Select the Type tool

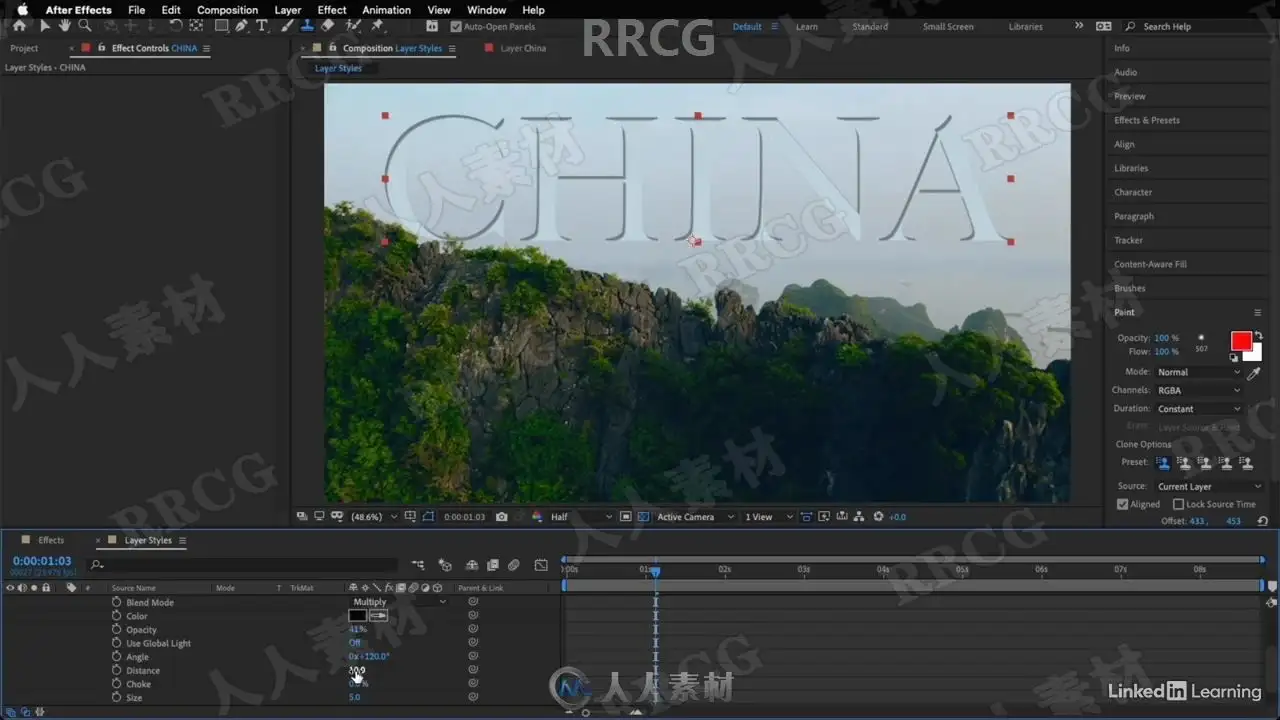click(x=262, y=26)
